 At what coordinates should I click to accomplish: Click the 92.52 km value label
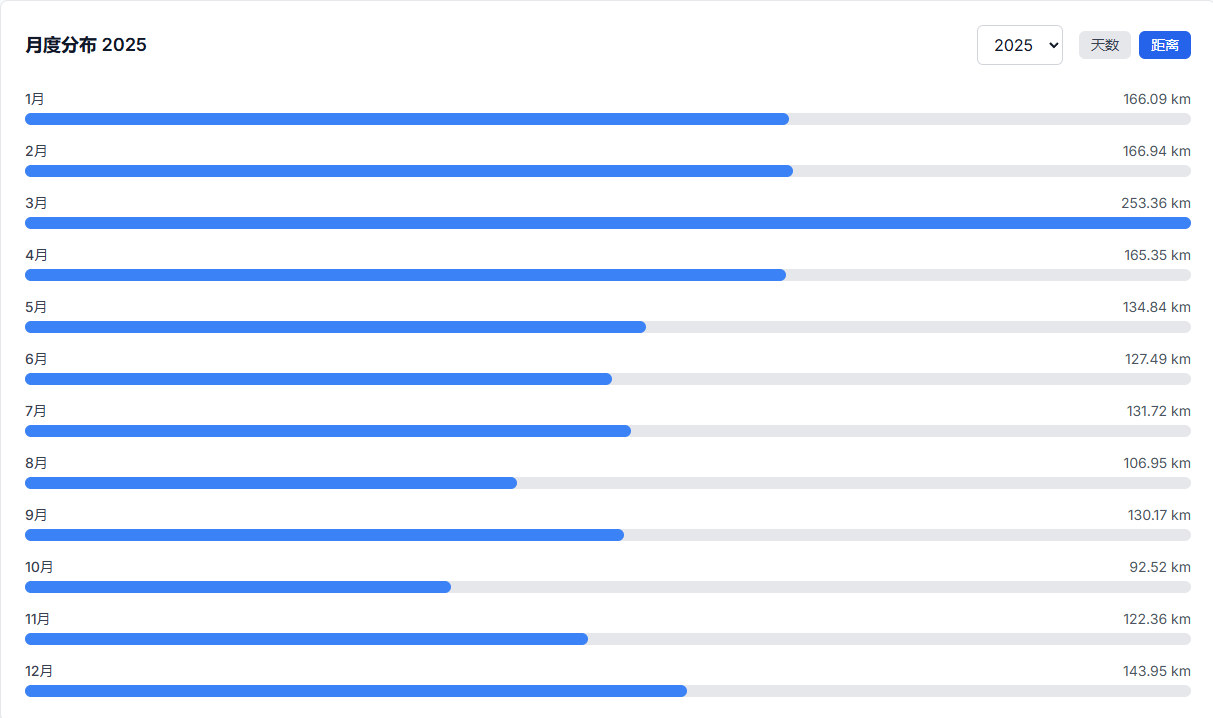tap(1160, 567)
